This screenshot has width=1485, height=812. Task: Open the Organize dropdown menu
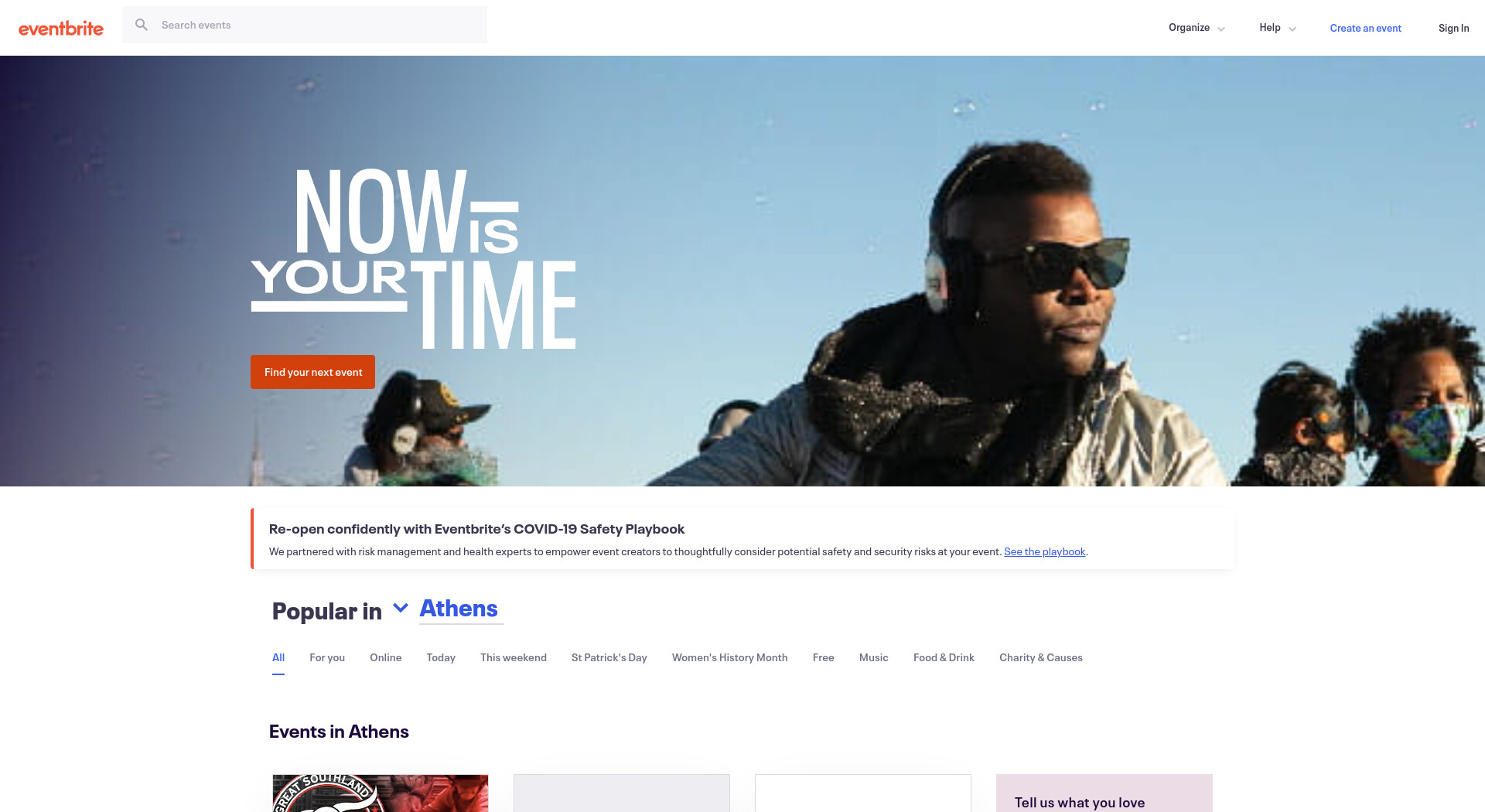(1197, 28)
